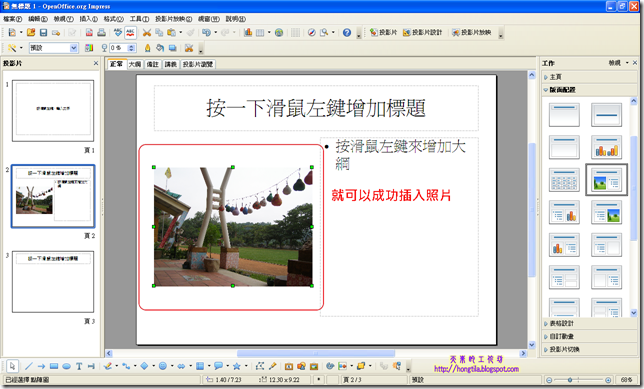This screenshot has width=644, height=389.
Task: Select the Line drawing tool
Action: (28, 366)
